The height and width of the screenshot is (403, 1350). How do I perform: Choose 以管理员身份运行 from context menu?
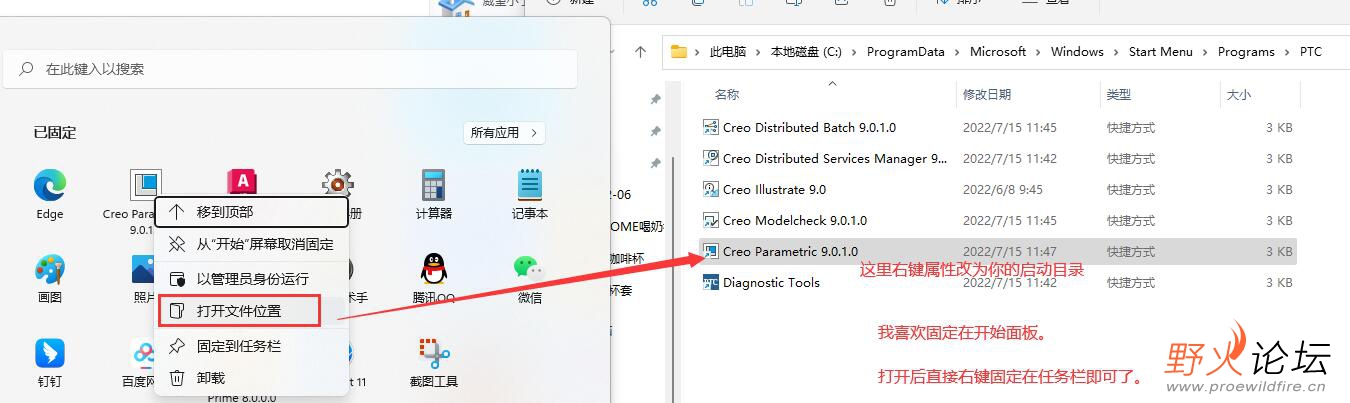(251, 279)
